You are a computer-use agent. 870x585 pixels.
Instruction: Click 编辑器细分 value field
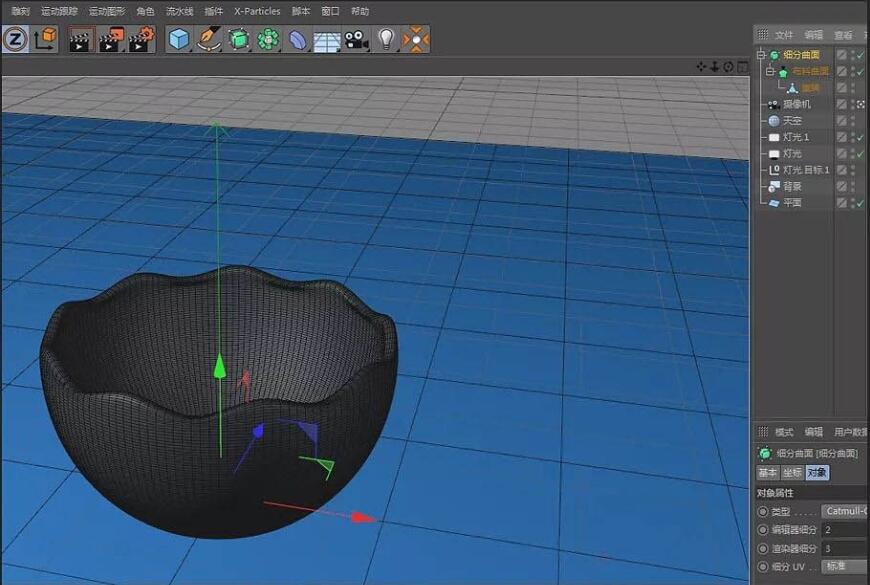(x=844, y=530)
